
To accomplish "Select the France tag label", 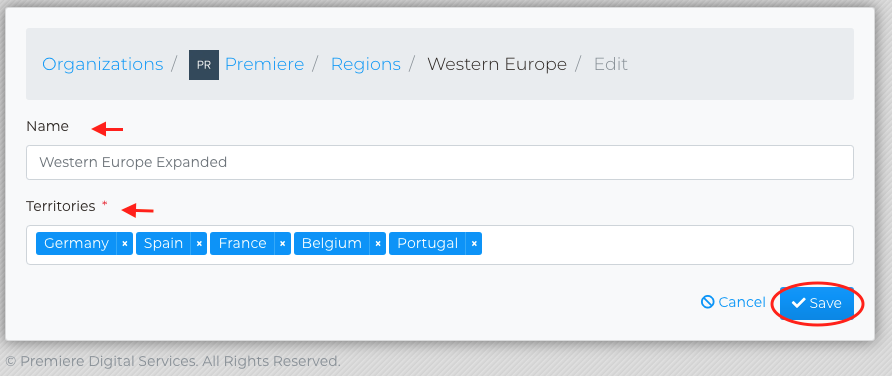I will [x=242, y=243].
